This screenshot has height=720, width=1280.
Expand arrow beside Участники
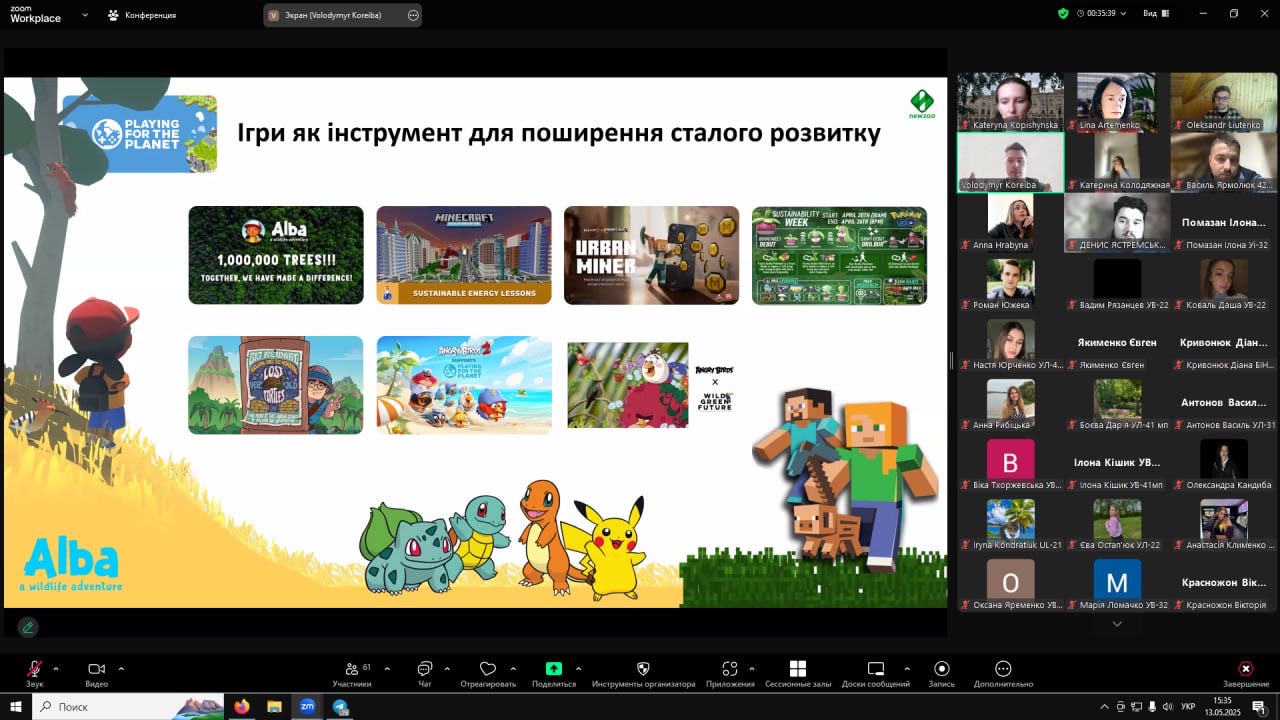point(387,668)
